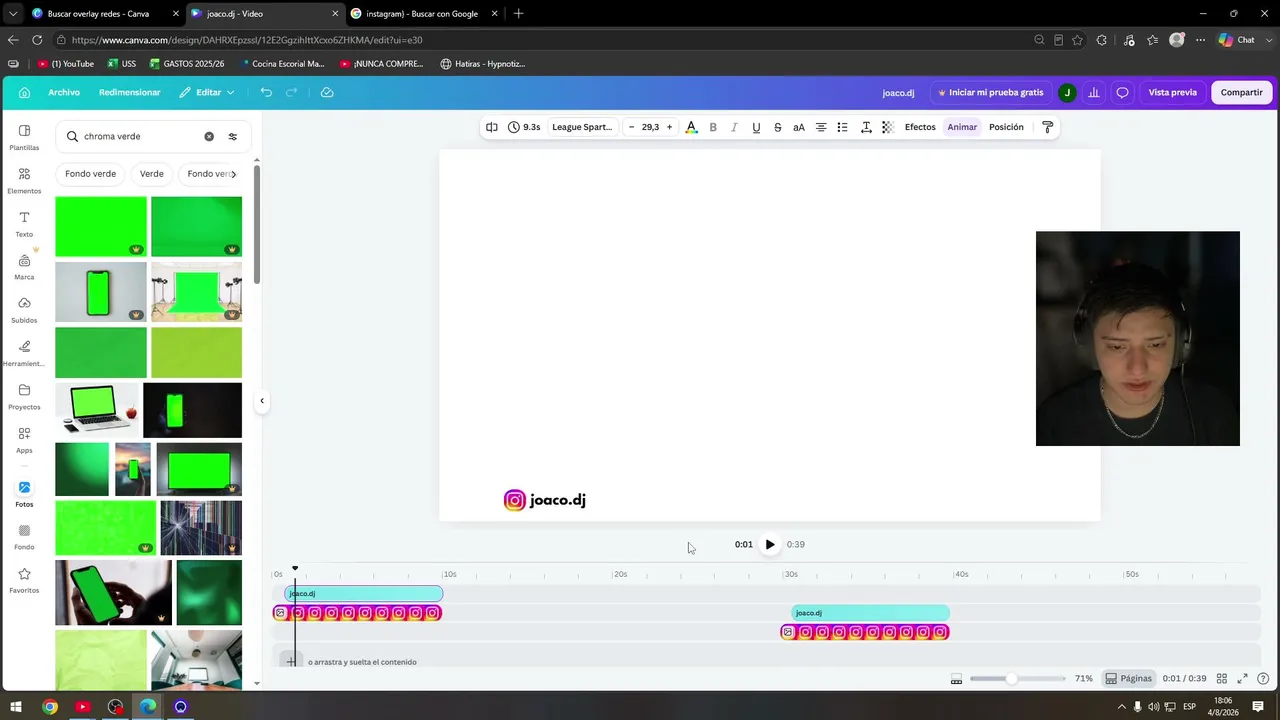Go to Canva home via house icon
Image resolution: width=1280 pixels, height=720 pixels.
tap(24, 92)
